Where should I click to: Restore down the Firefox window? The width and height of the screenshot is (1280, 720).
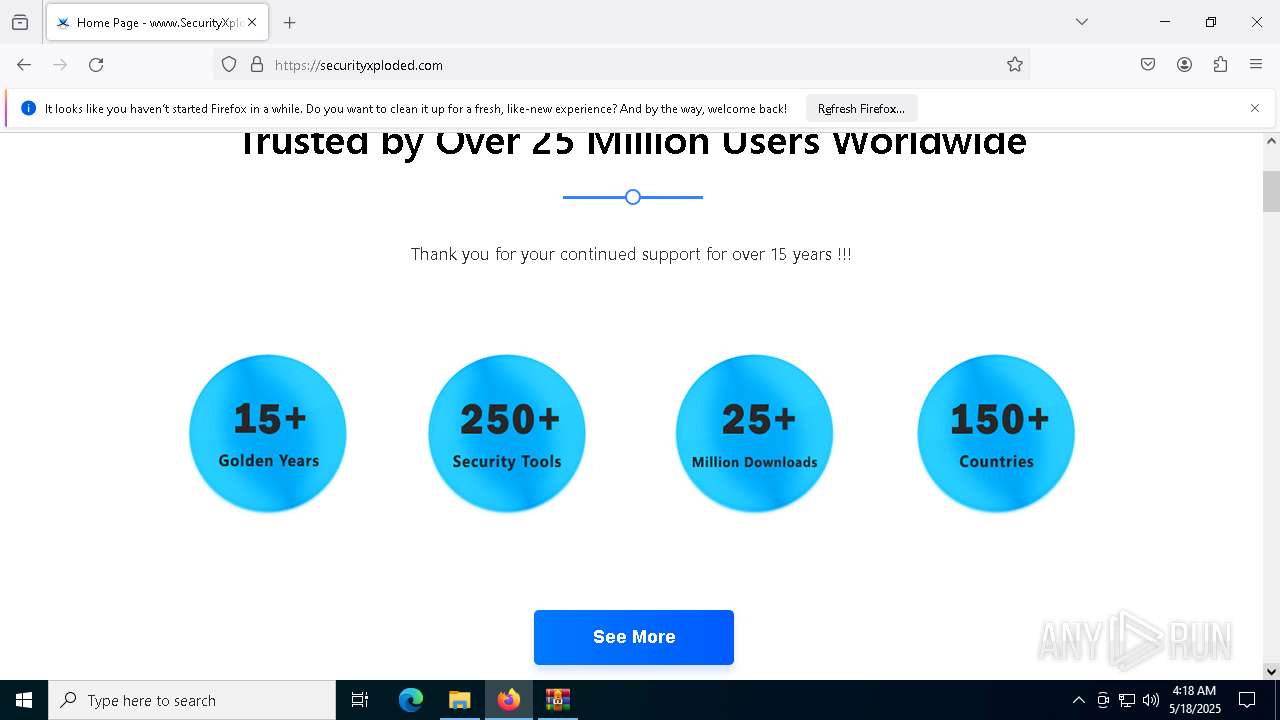[1211, 22]
